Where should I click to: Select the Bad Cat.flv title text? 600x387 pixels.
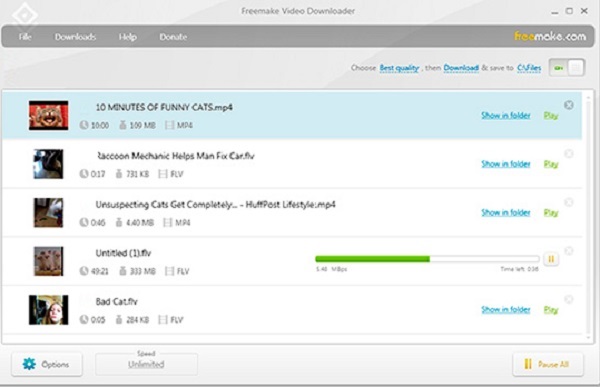point(116,302)
